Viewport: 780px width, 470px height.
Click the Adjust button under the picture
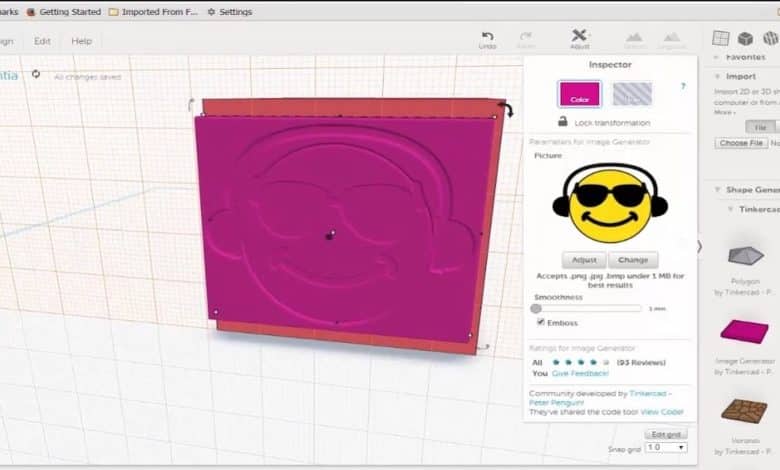(x=584, y=260)
